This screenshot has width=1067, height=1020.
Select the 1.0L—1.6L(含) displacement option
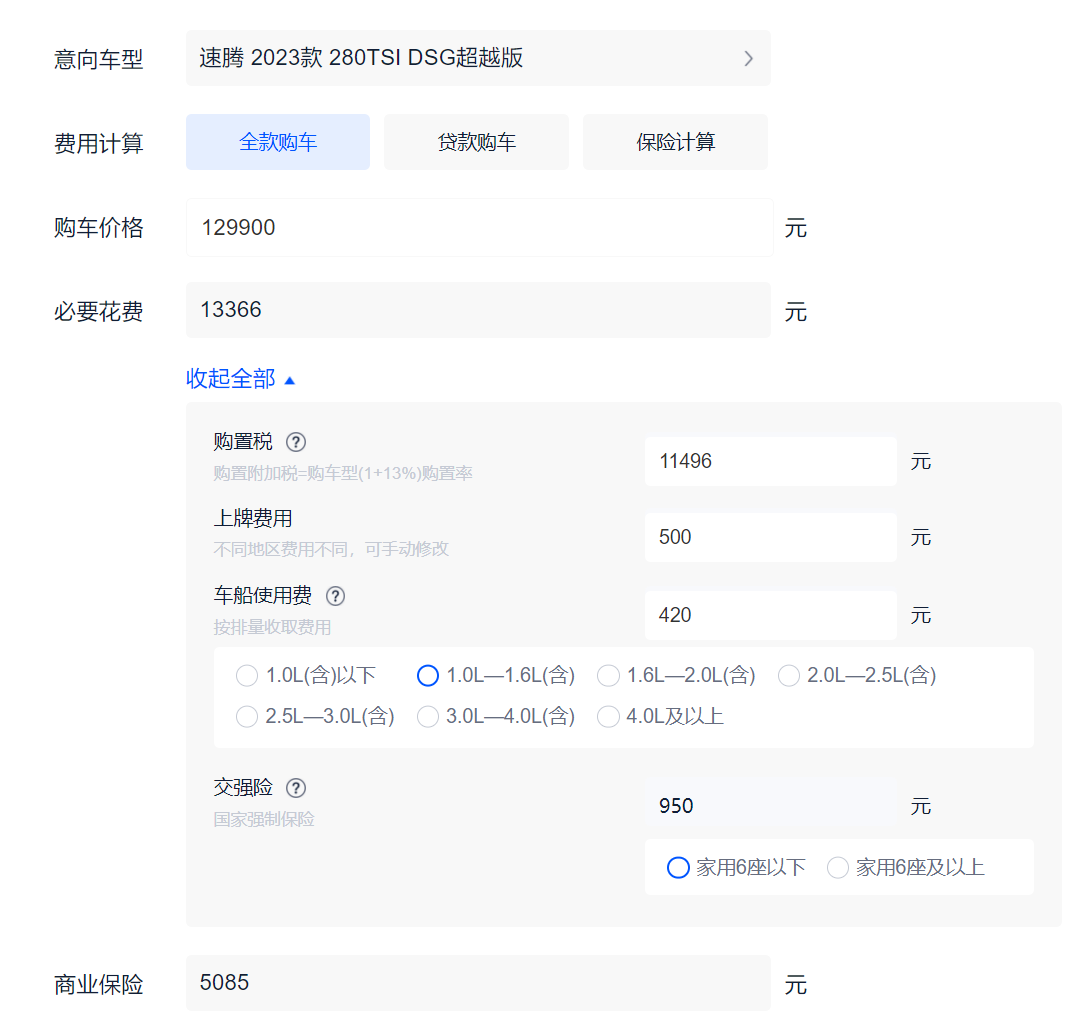(428, 676)
